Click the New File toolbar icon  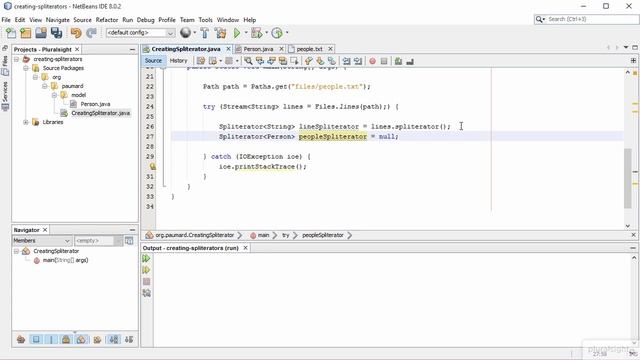(11, 33)
